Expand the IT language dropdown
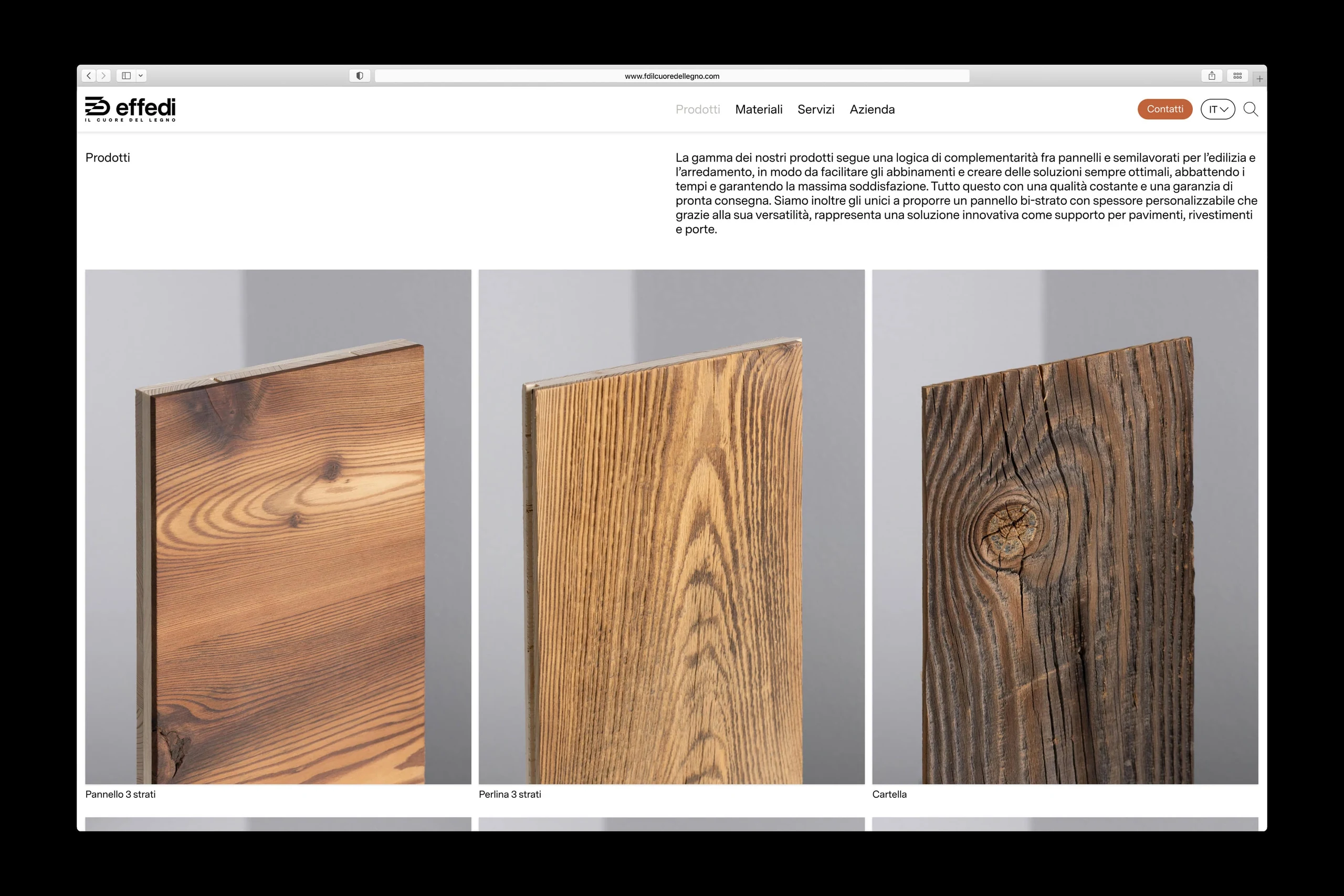Screen dimensions: 1344x896 click(x=1217, y=109)
